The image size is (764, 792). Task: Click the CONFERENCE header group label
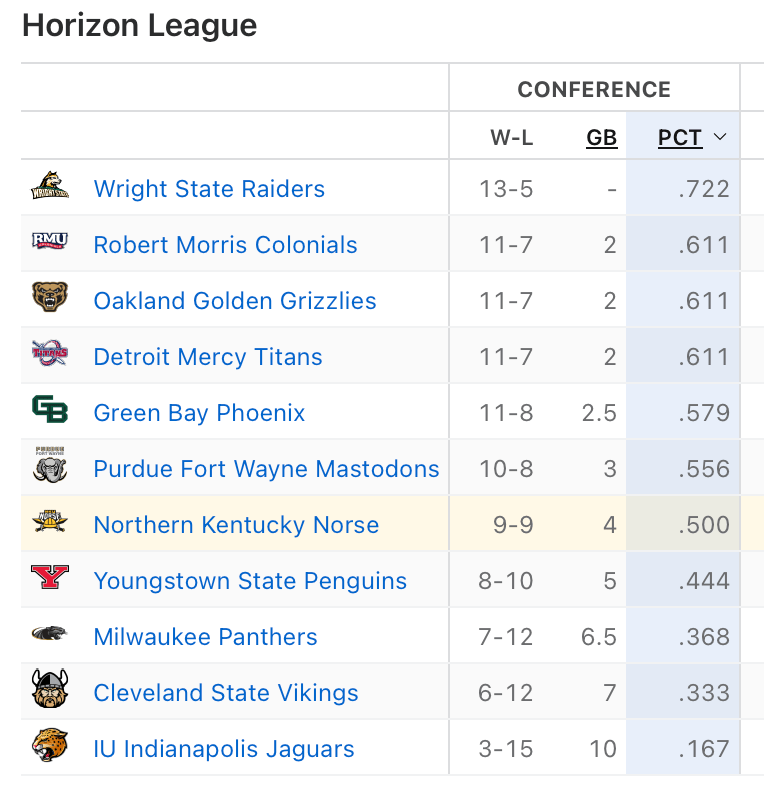pyautogui.click(x=594, y=90)
